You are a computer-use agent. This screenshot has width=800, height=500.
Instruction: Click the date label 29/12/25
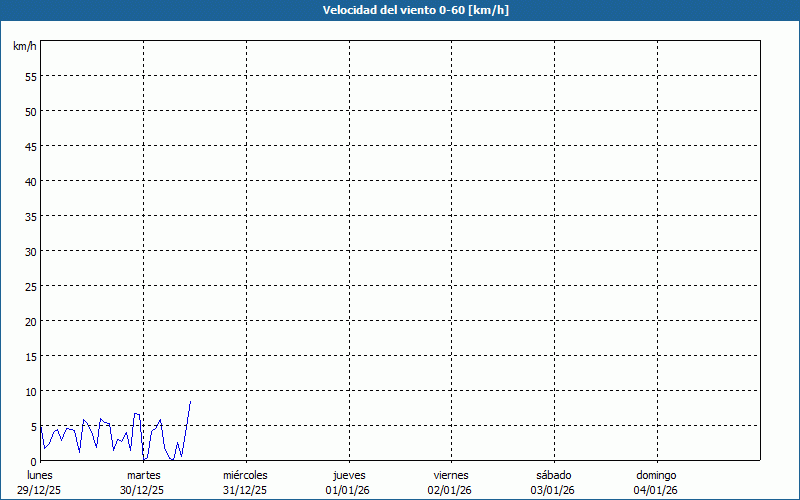click(x=40, y=490)
